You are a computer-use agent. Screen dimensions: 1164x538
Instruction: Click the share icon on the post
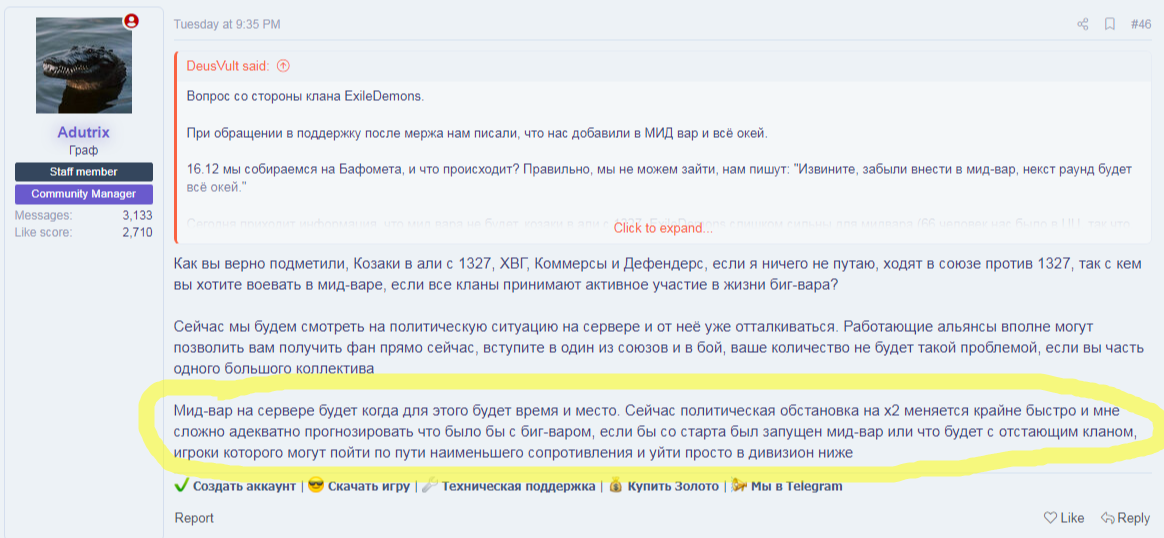coord(1082,24)
